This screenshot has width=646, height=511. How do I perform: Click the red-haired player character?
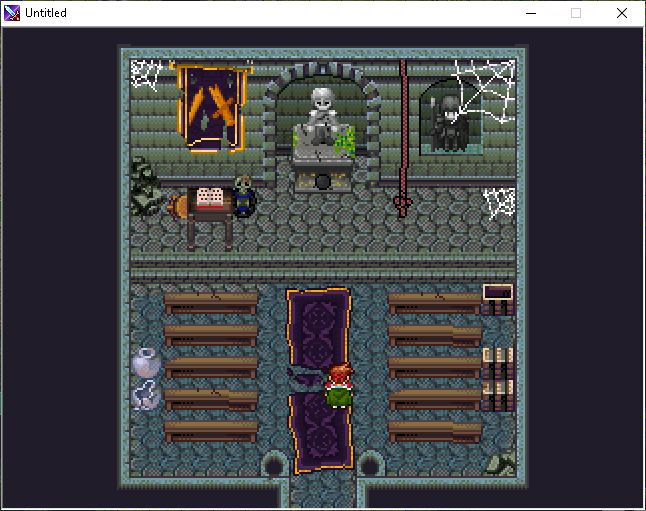pyautogui.click(x=340, y=386)
